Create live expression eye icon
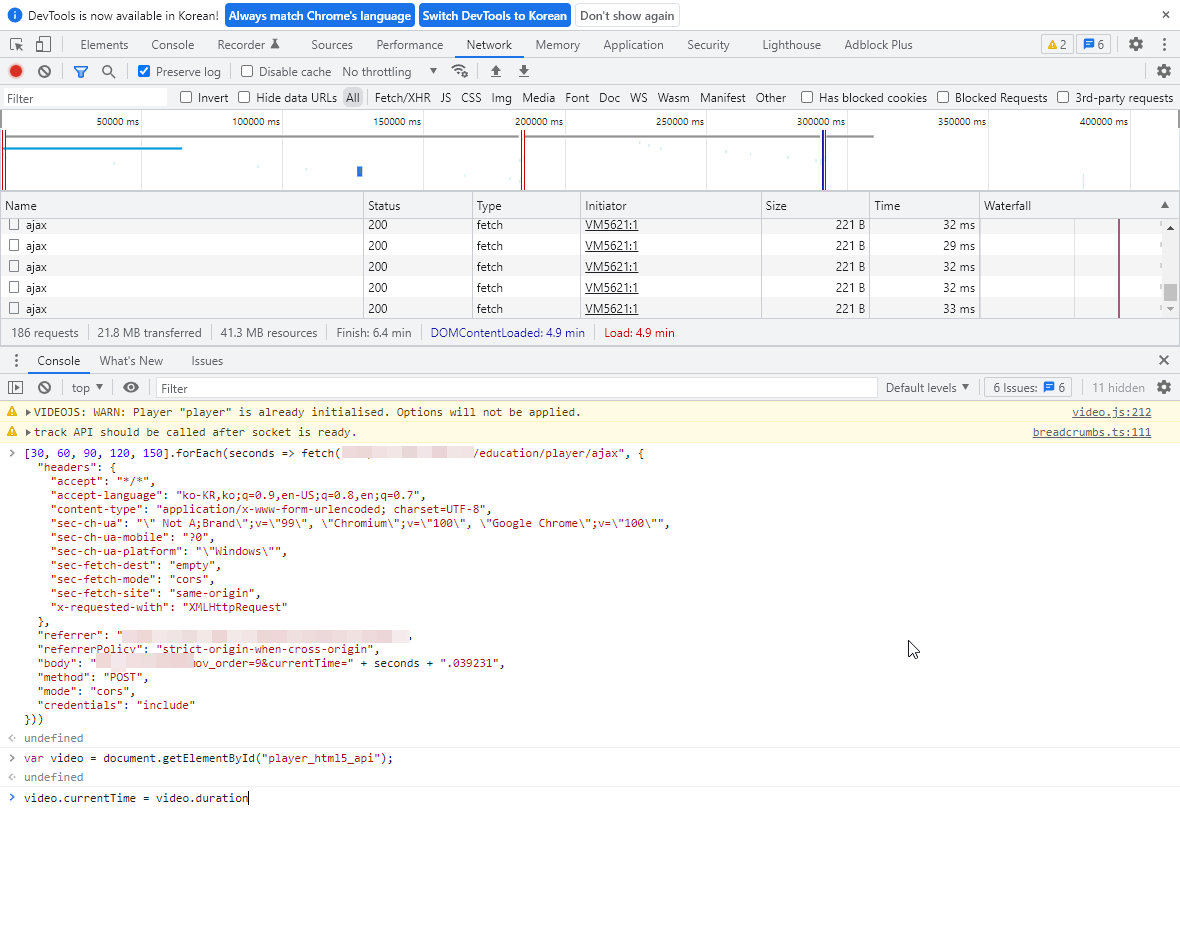 [x=131, y=388]
